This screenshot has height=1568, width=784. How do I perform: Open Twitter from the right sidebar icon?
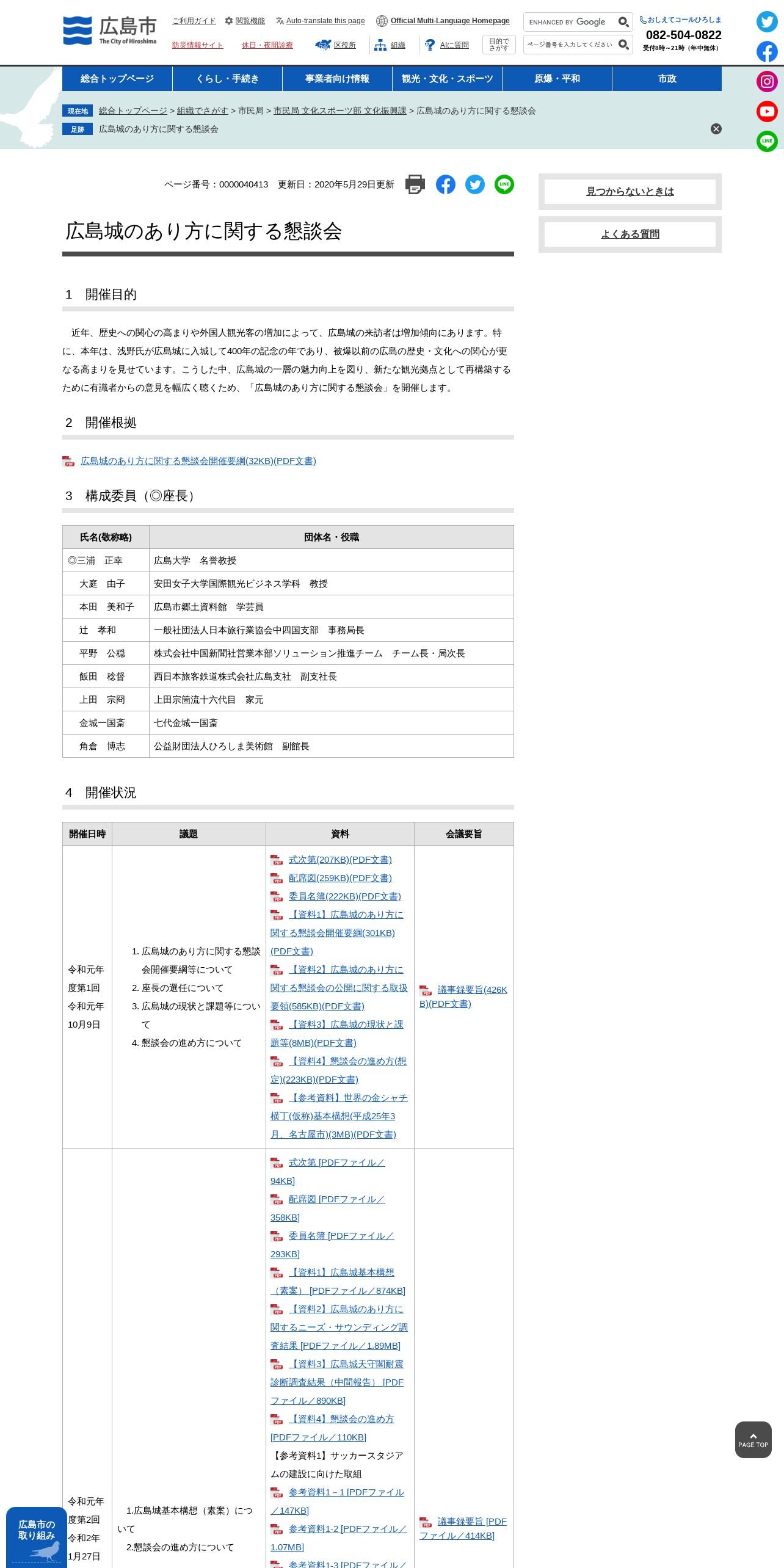pyautogui.click(x=767, y=22)
